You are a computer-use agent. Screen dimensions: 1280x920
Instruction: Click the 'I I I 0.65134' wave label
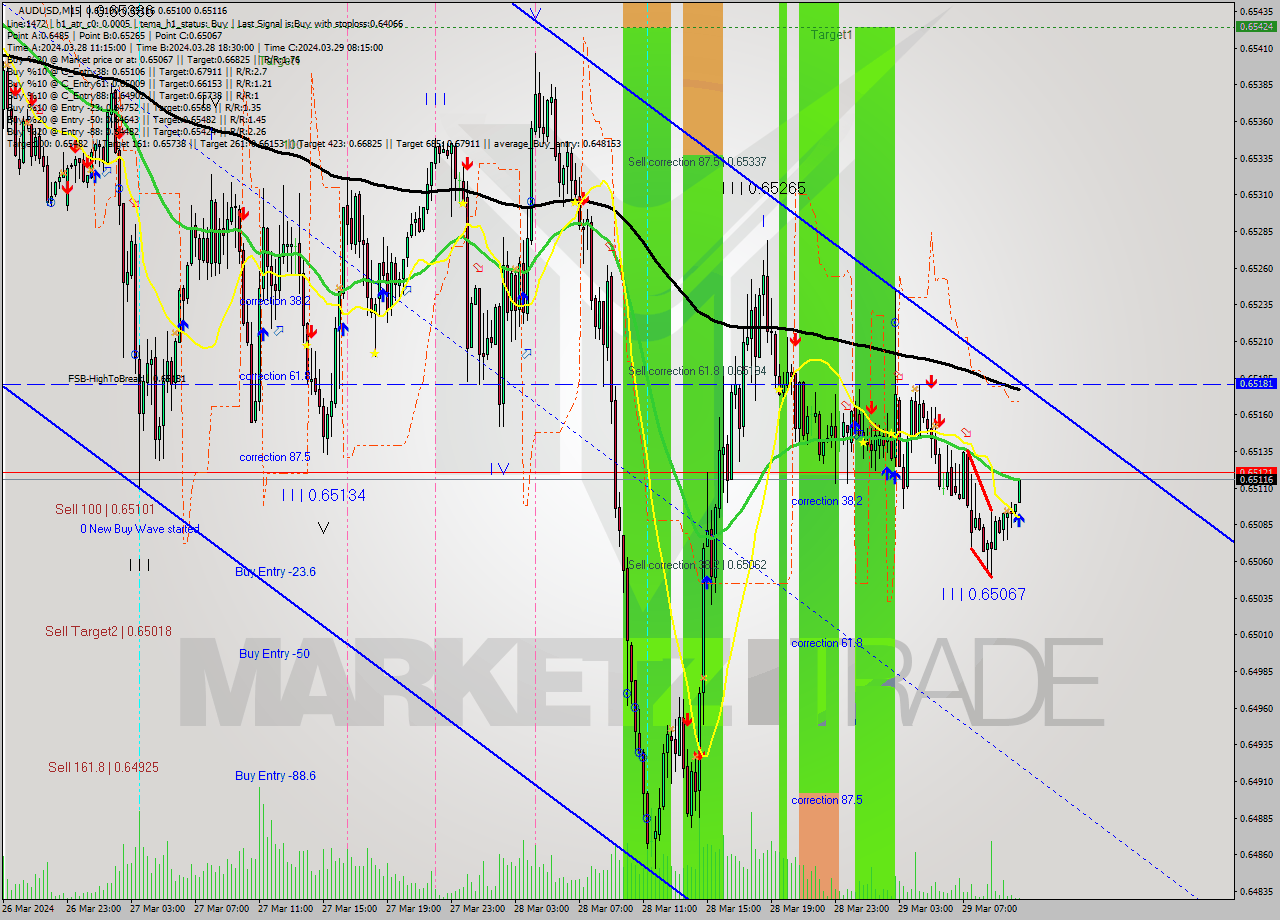pos(323,495)
